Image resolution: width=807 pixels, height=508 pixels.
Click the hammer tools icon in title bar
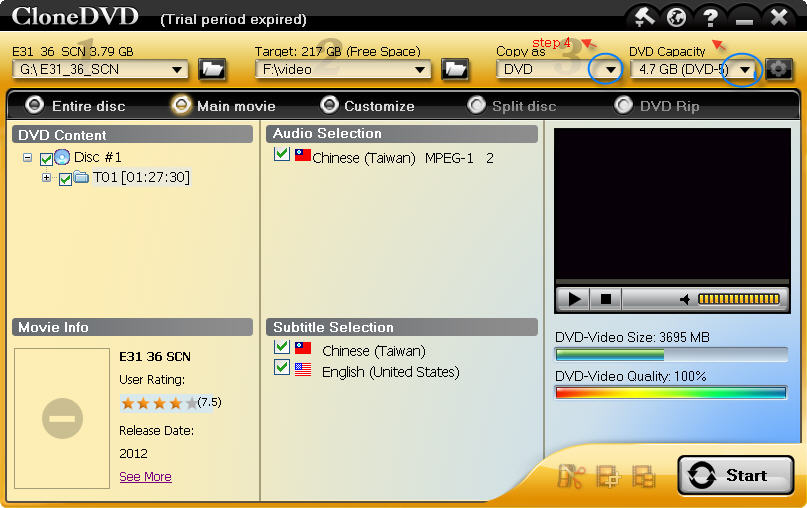tap(644, 17)
